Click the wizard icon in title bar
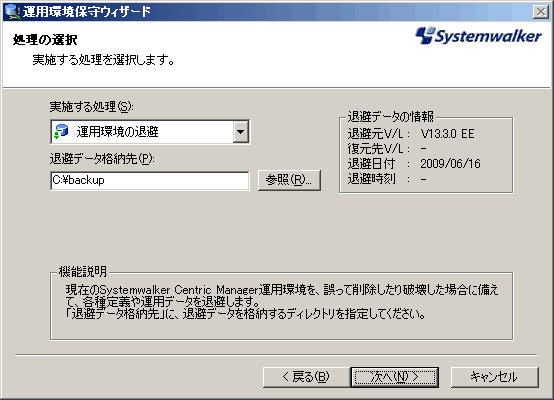Screen dimensions: 554x400 tap(12, 11)
